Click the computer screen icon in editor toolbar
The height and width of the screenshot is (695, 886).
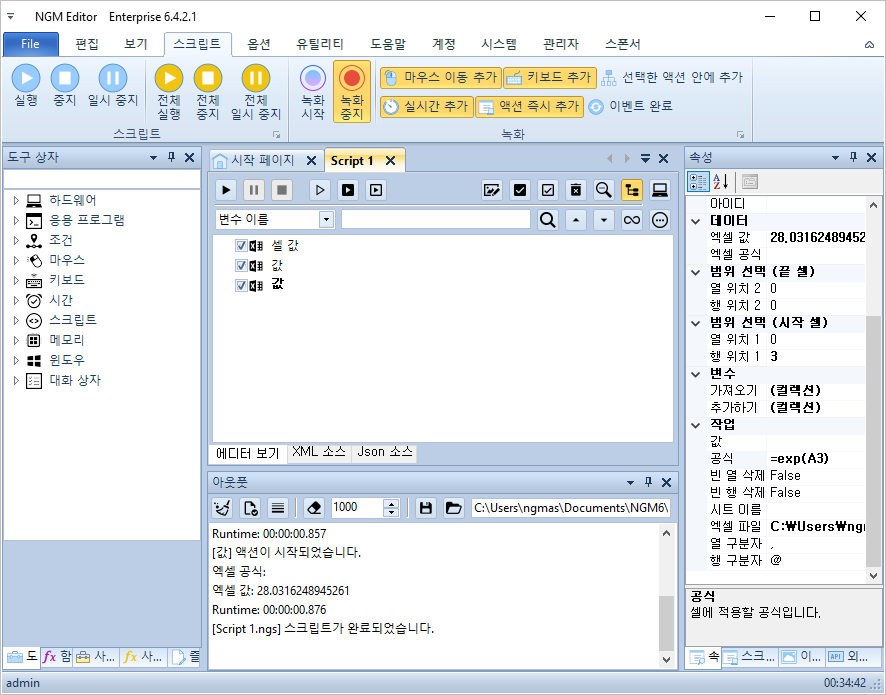pos(659,190)
